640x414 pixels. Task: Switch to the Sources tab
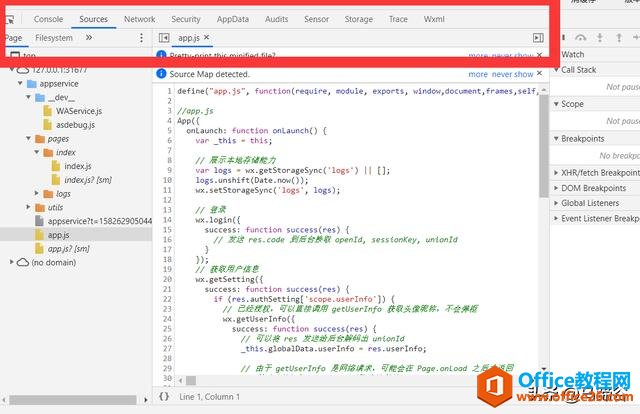(93, 19)
